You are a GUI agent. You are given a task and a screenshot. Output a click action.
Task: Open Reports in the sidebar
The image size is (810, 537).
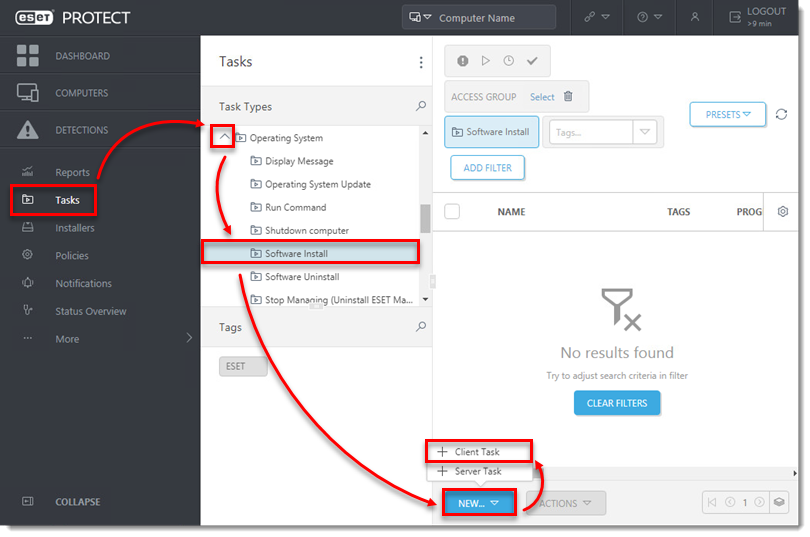pyautogui.click(x=72, y=172)
